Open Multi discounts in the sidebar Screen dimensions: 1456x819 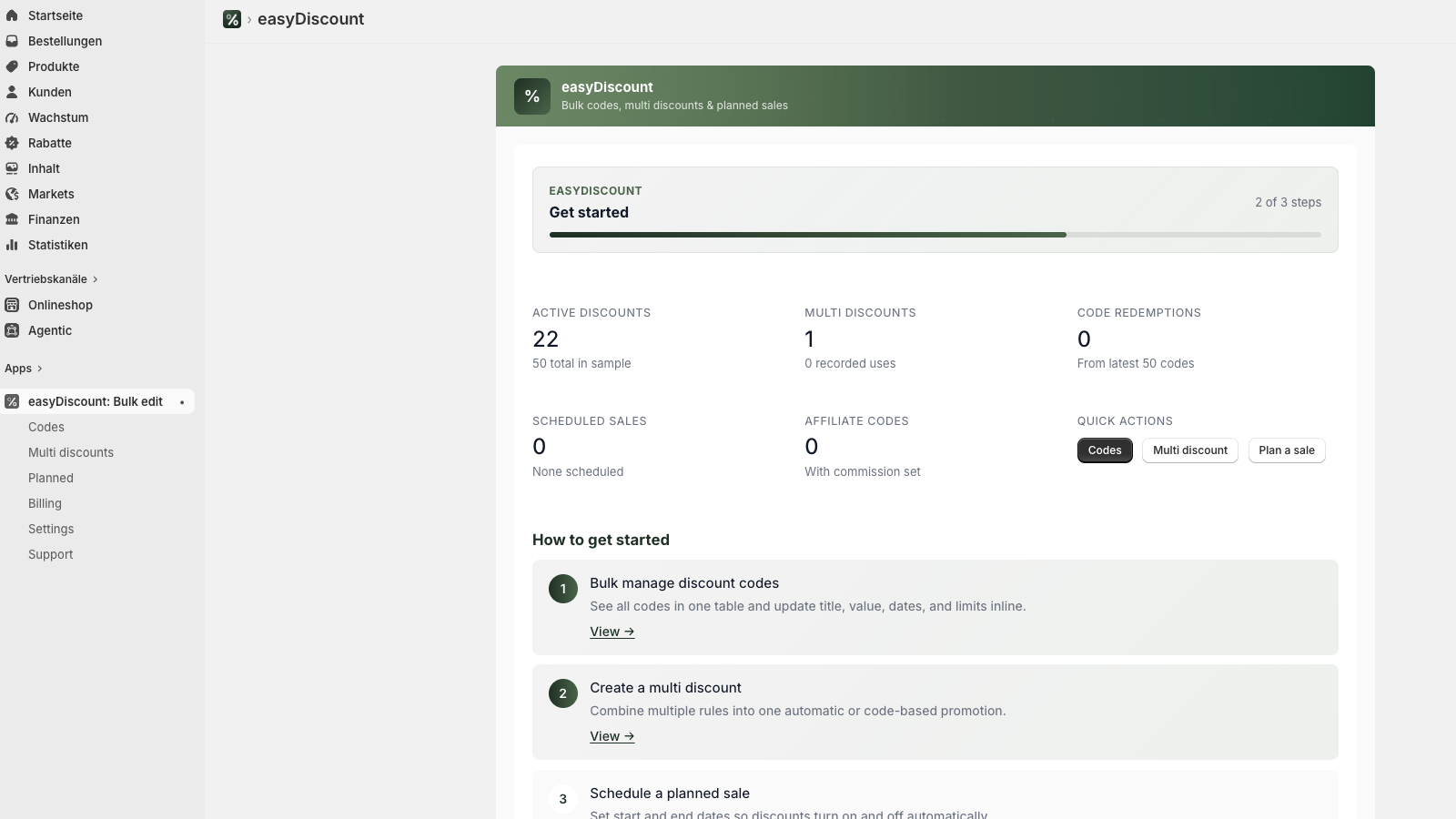point(71,452)
